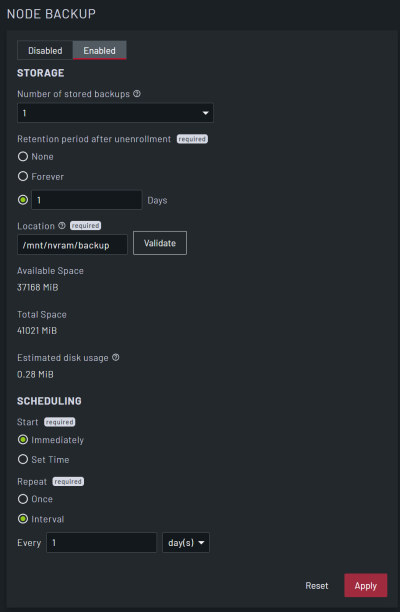Screen dimensions: 400x612
Task: Click the Every interval number field
Action: click(101, 543)
